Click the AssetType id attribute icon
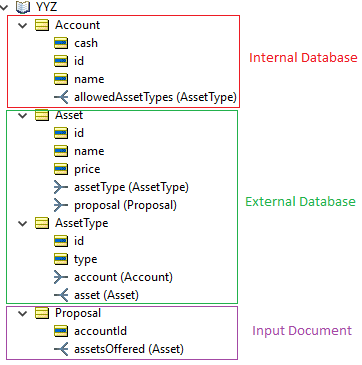Viewport: 362px width, 365px height. coord(61,241)
